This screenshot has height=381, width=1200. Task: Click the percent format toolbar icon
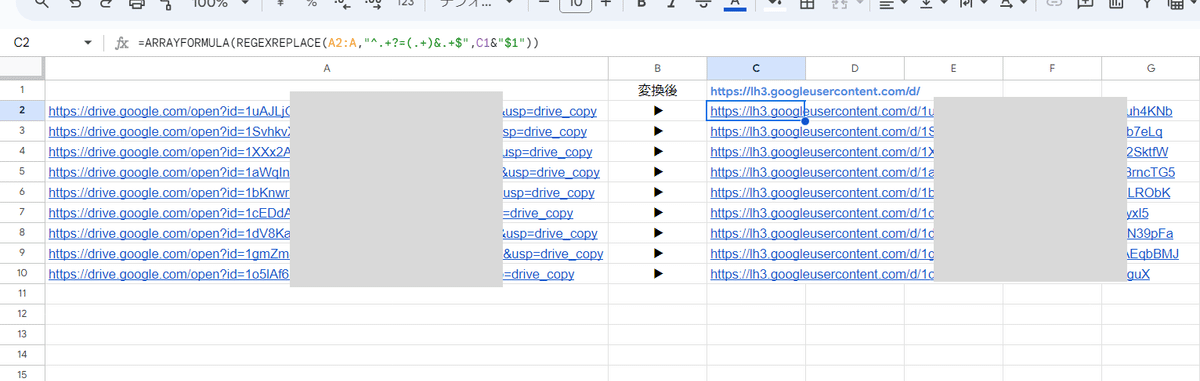(311, 4)
